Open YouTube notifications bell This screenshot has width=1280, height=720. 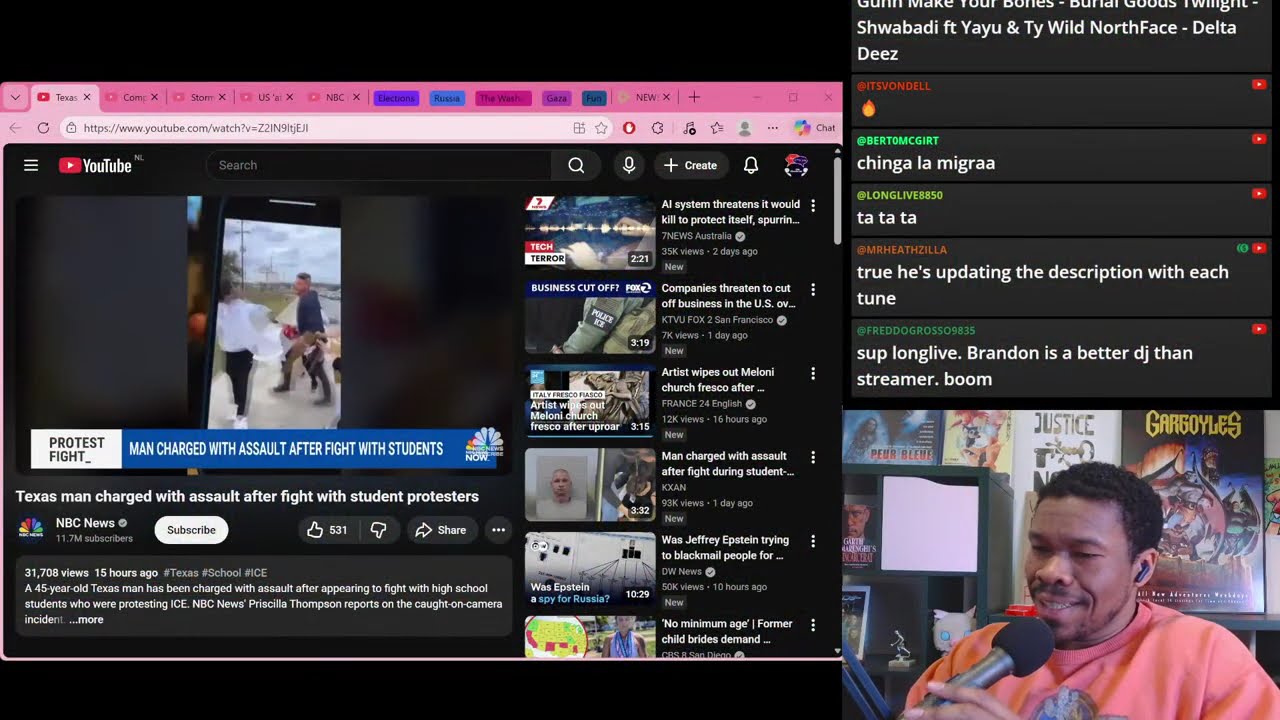[x=751, y=165]
